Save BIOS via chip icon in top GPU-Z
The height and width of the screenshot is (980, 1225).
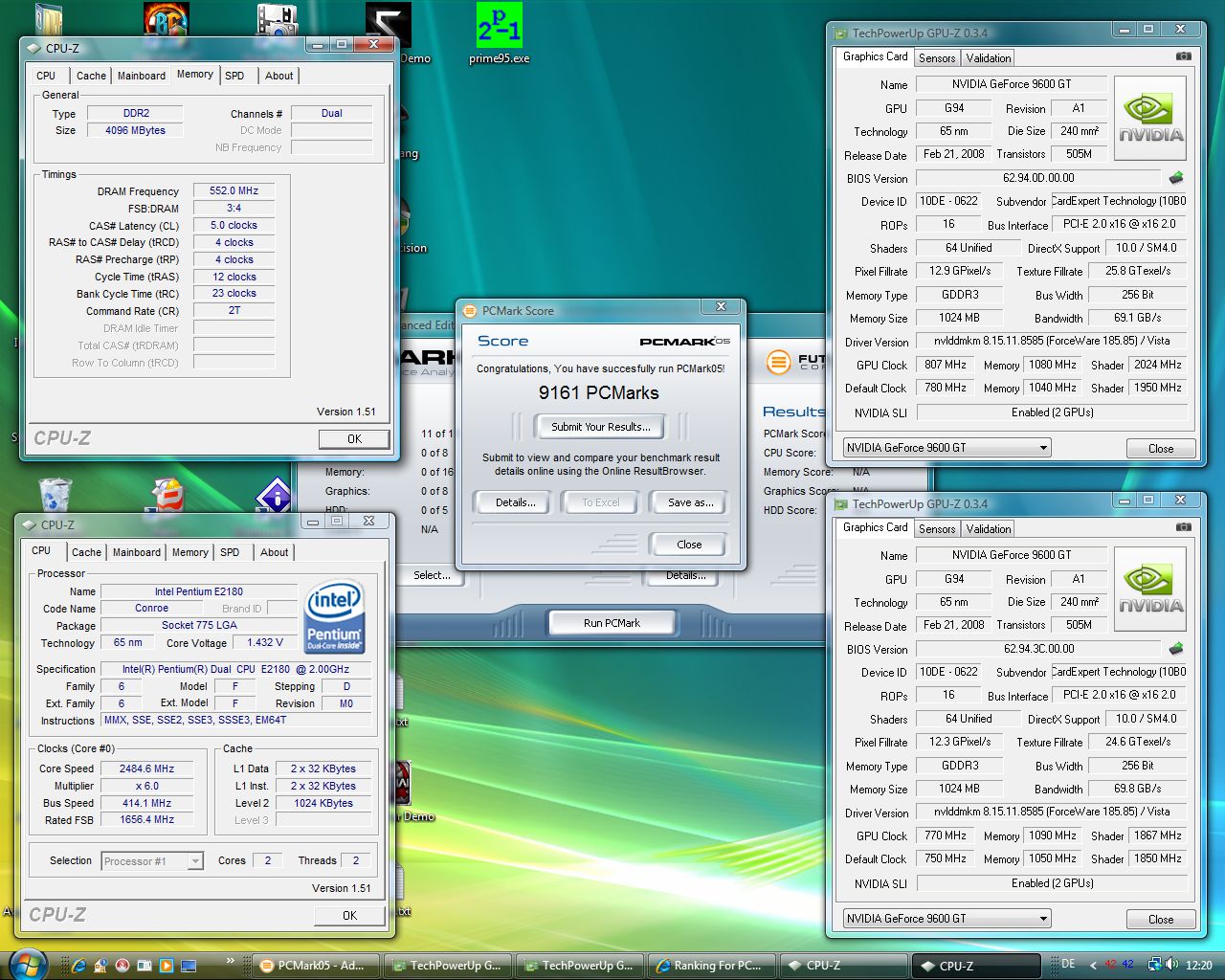[1176, 178]
